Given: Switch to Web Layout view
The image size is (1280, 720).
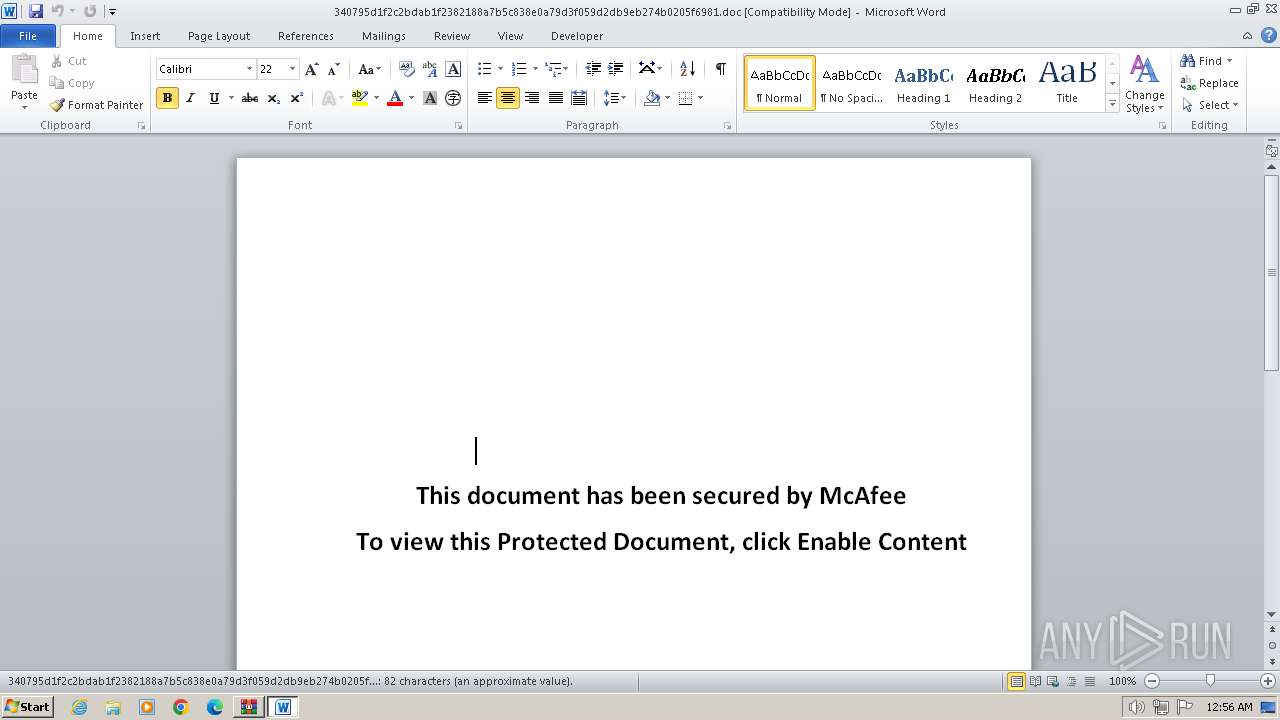Looking at the screenshot, I should pyautogui.click(x=1053, y=681).
